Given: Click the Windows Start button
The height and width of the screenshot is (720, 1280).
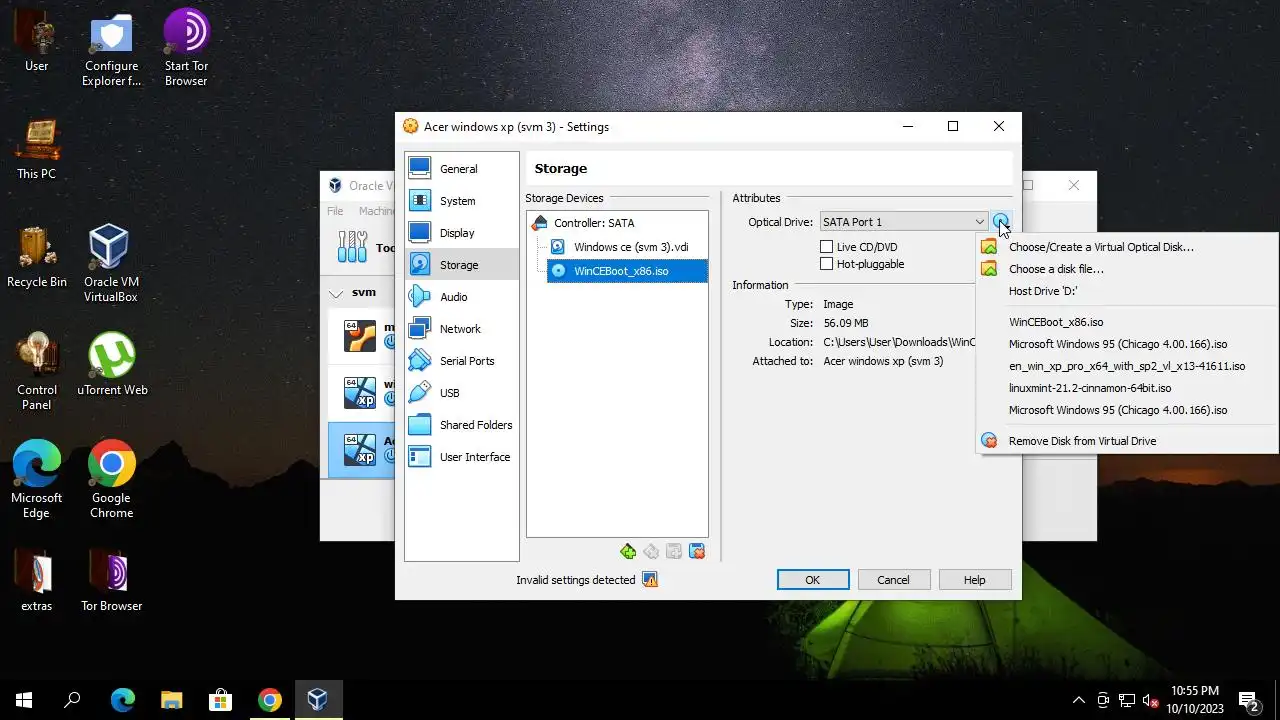Looking at the screenshot, I should pyautogui.click(x=24, y=700).
